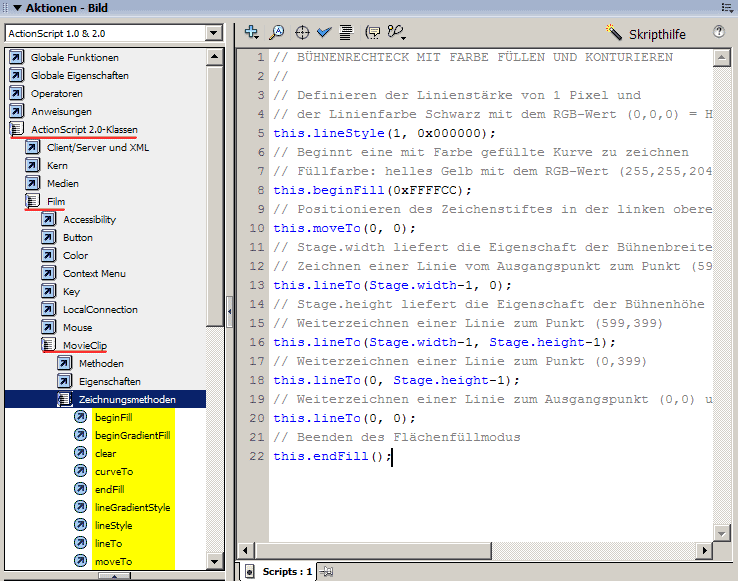
Task: Expand the Methoden folder
Action: pos(64,363)
